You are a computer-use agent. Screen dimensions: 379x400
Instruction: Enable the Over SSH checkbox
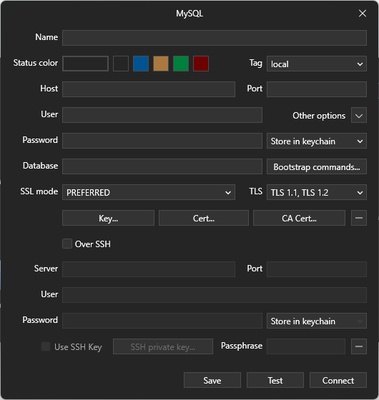click(67, 244)
